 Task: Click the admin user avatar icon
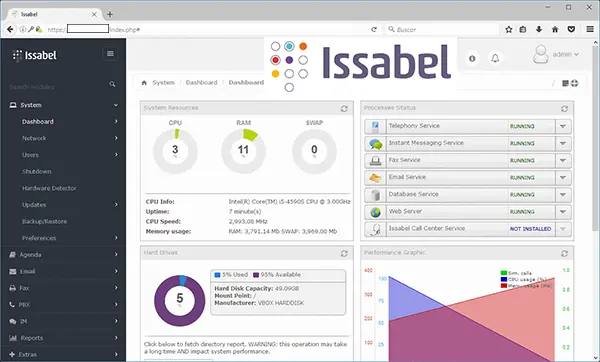pos(540,54)
